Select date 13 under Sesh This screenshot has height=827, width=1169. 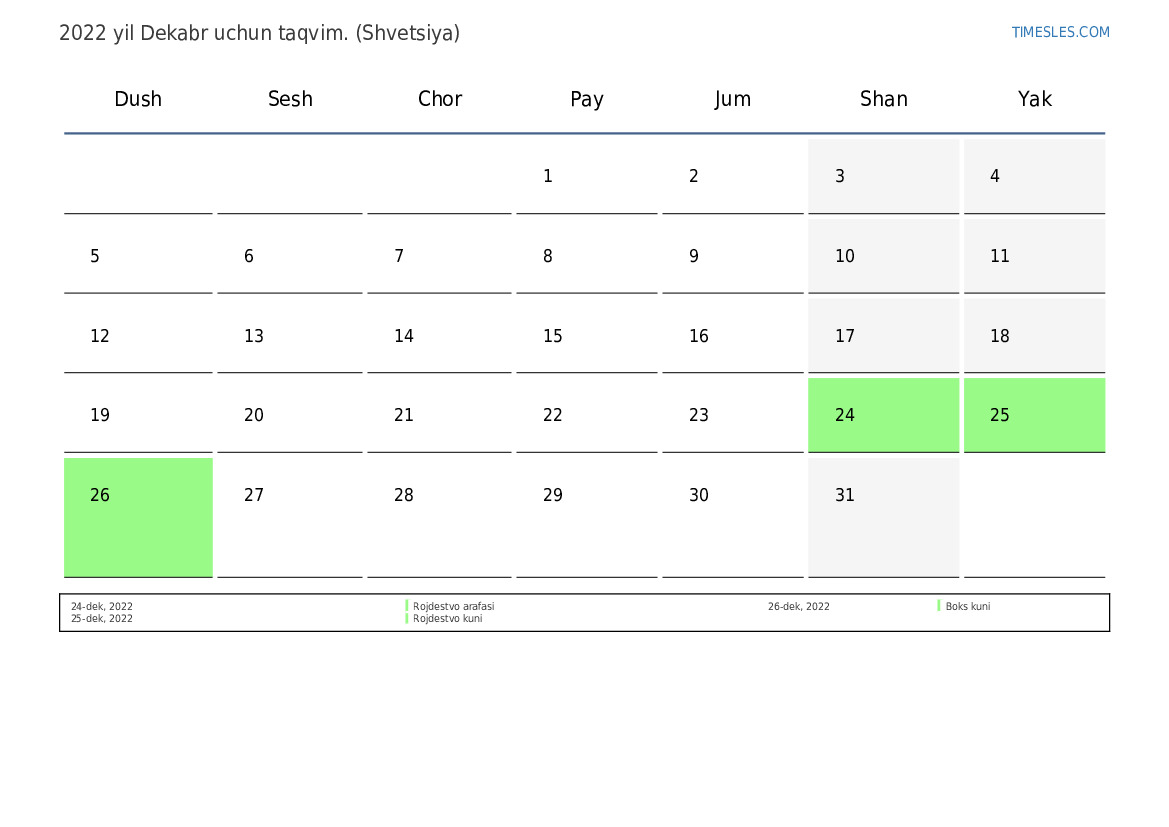[254, 336]
